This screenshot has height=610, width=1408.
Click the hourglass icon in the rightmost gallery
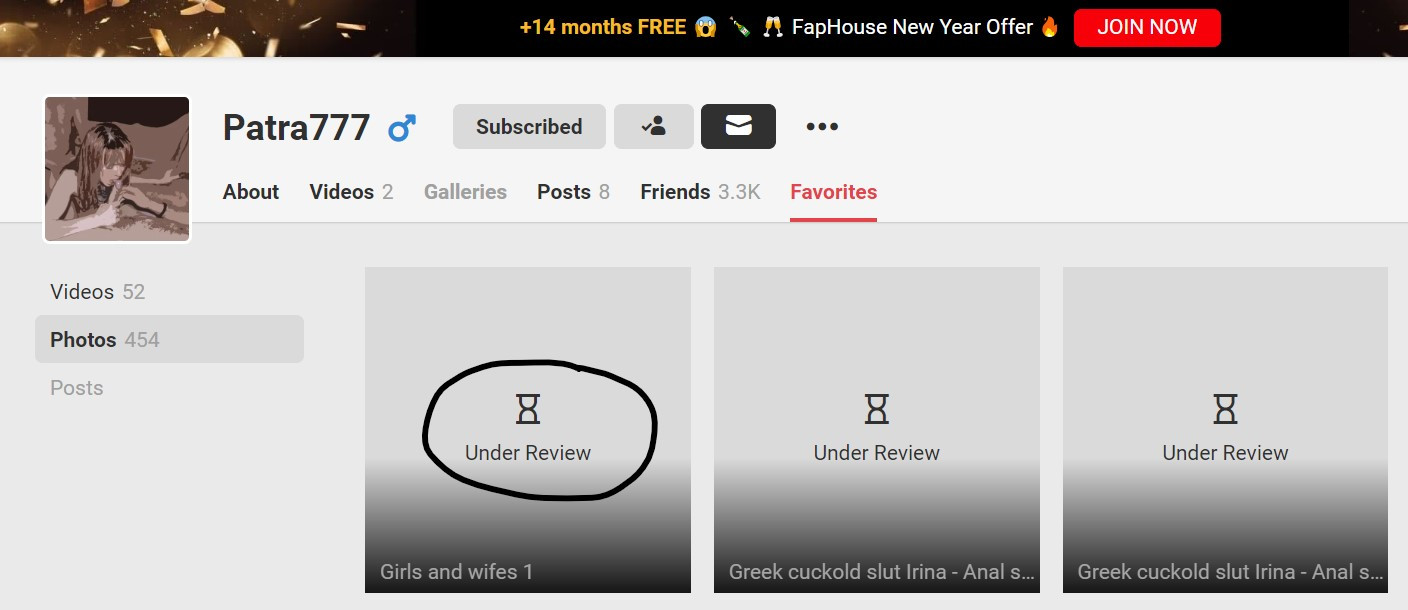point(1225,408)
